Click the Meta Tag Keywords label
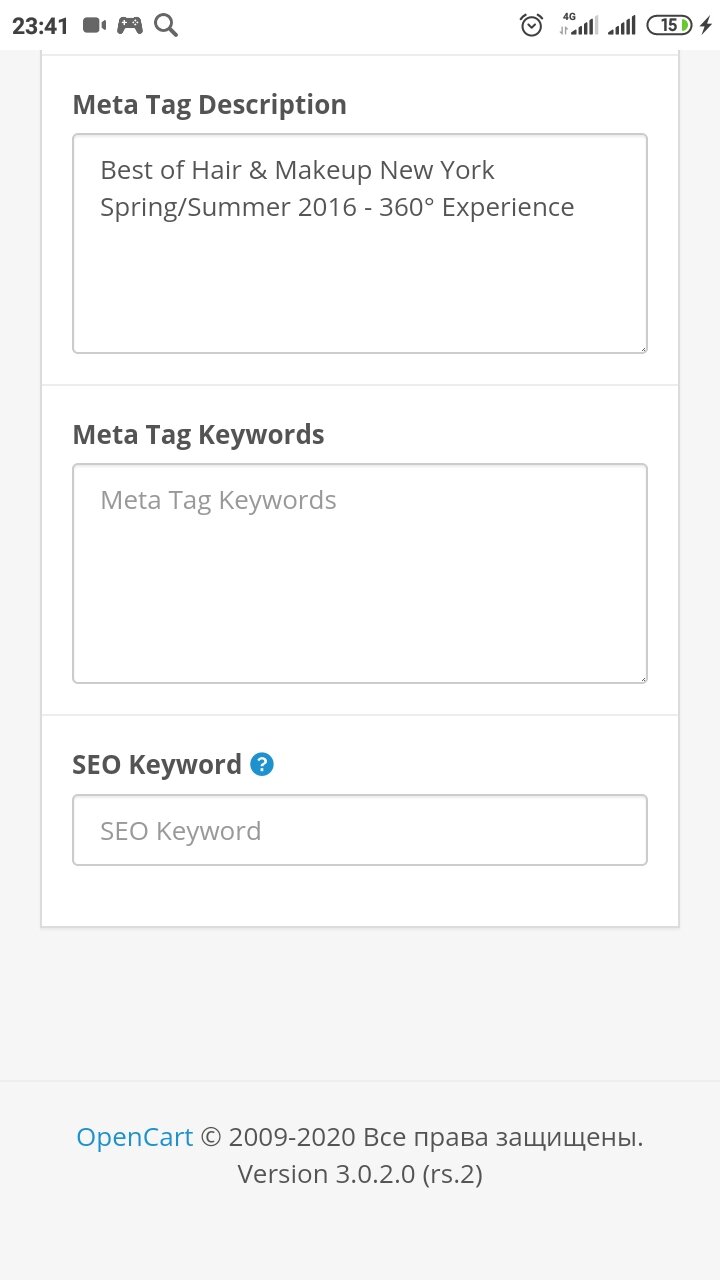The image size is (720, 1280). (198, 435)
